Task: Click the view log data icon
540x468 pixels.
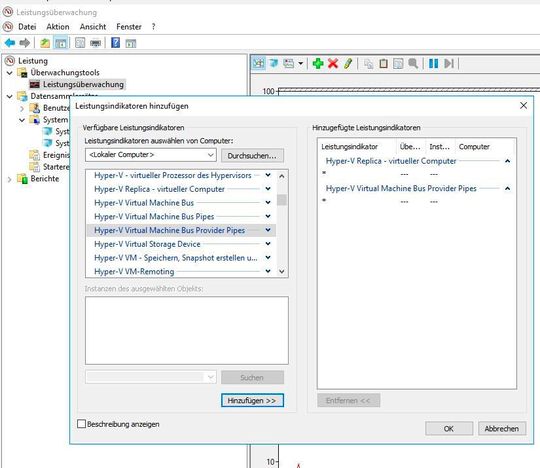Action: pyautogui.click(x=274, y=63)
